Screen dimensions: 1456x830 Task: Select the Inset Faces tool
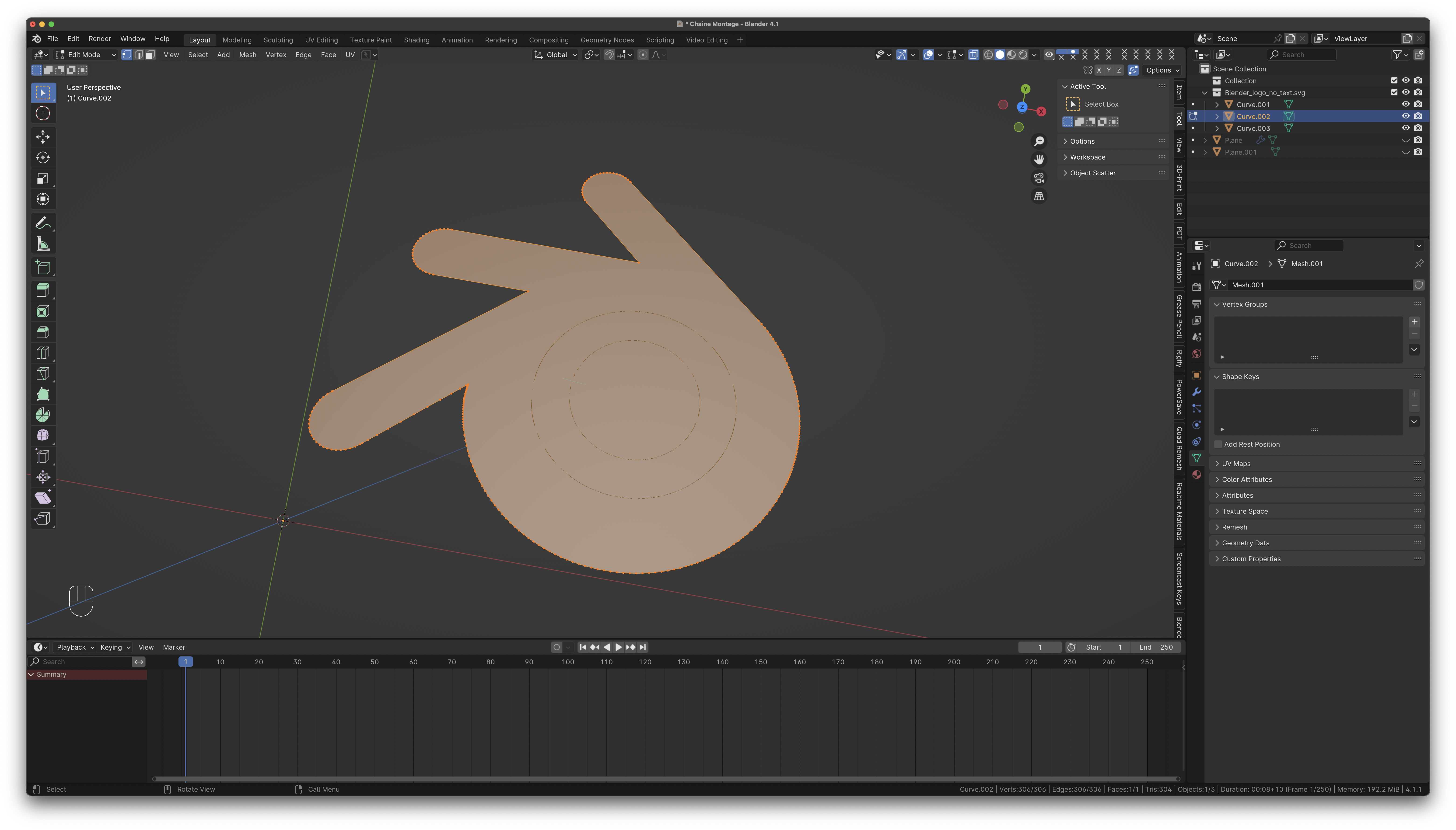43,311
